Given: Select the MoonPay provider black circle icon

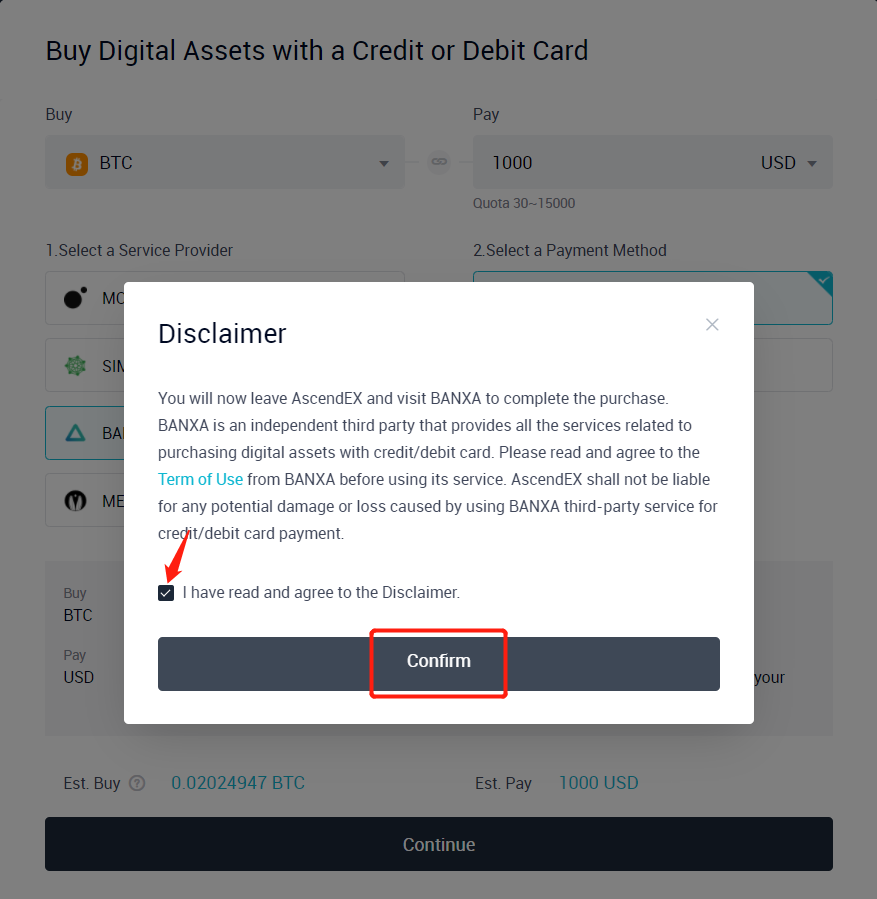Looking at the screenshot, I should (75, 298).
